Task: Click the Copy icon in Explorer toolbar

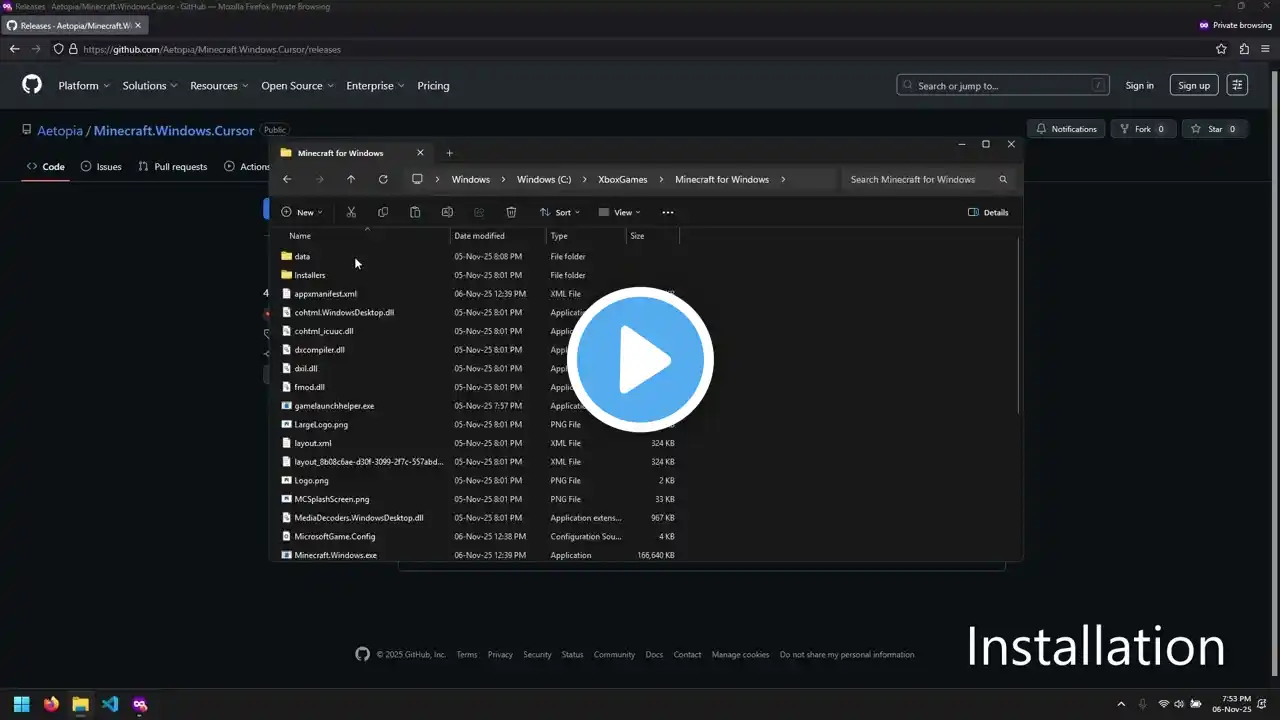Action: [x=383, y=212]
